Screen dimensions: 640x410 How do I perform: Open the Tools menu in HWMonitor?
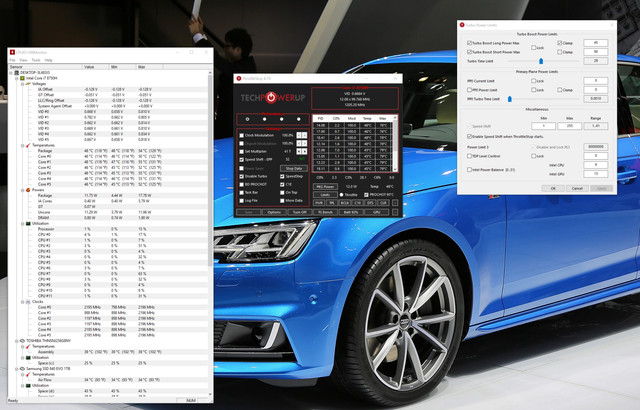tap(37, 59)
